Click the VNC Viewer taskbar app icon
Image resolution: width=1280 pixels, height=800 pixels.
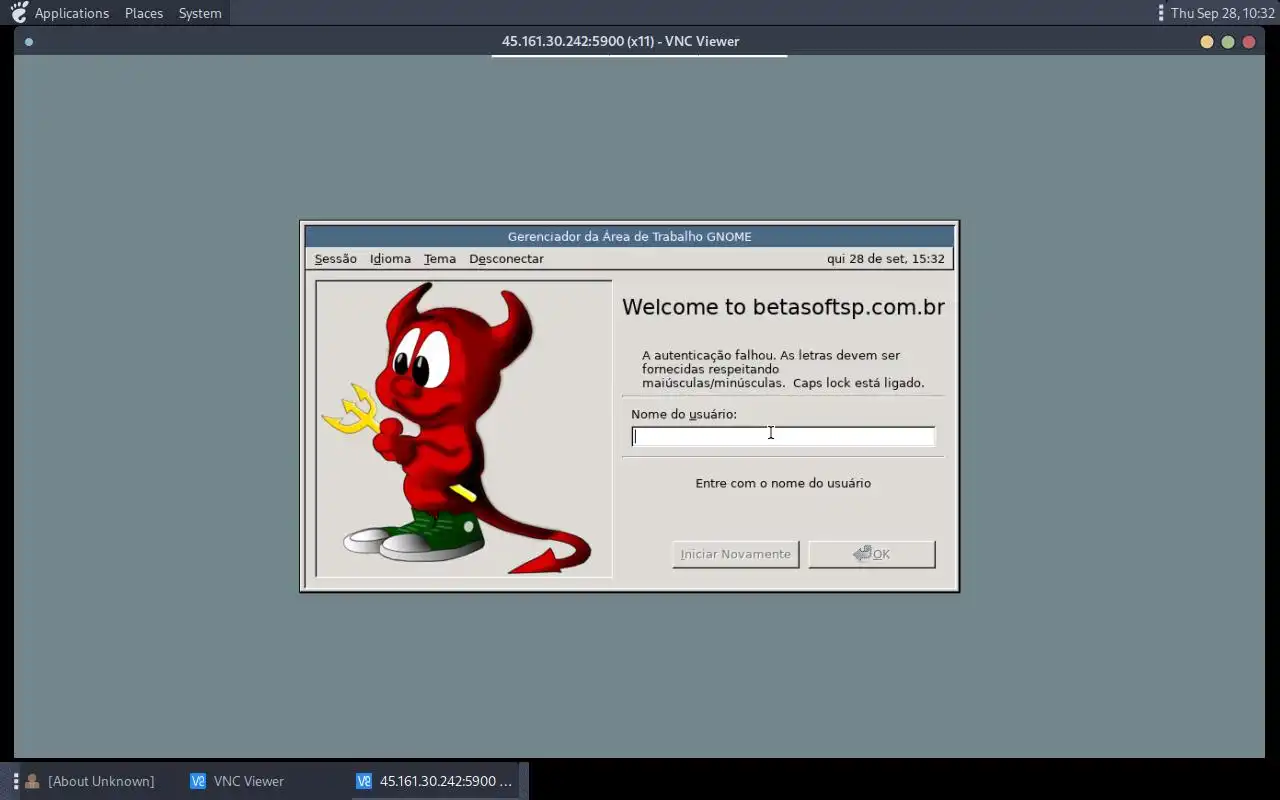198,781
